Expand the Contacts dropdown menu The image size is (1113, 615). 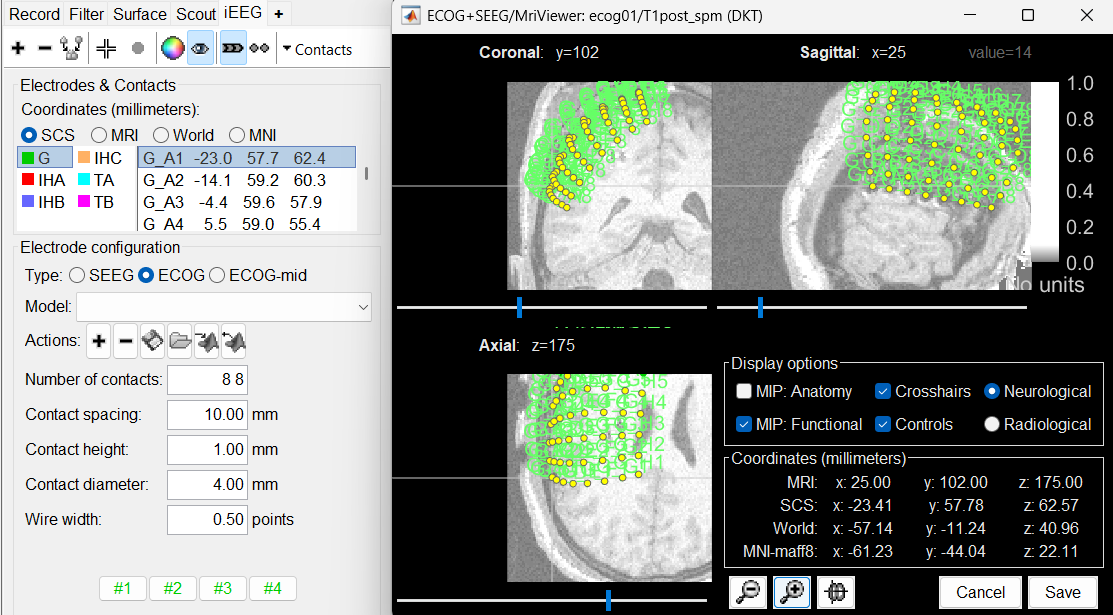click(x=317, y=49)
